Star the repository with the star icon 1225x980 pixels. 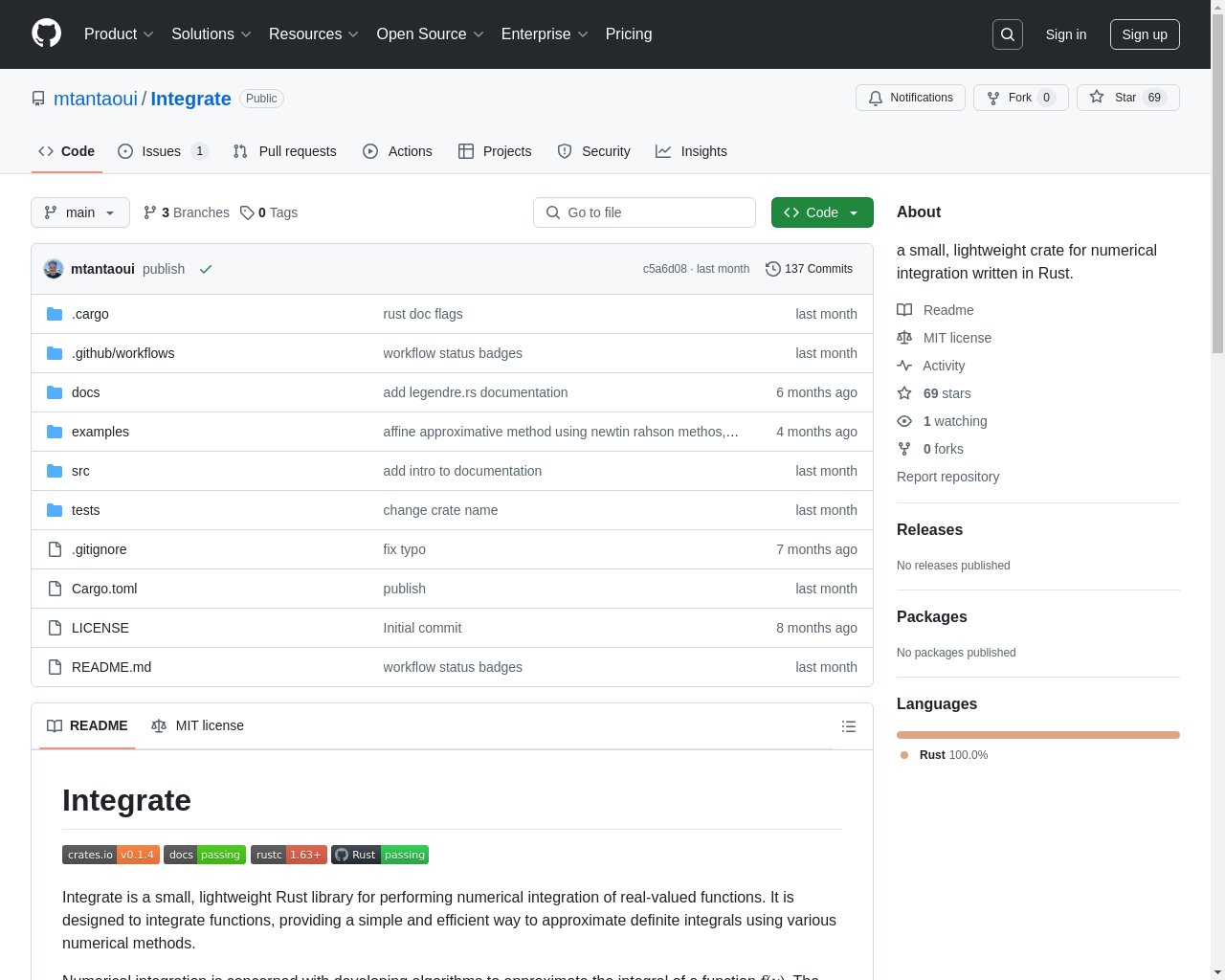pos(1097,98)
